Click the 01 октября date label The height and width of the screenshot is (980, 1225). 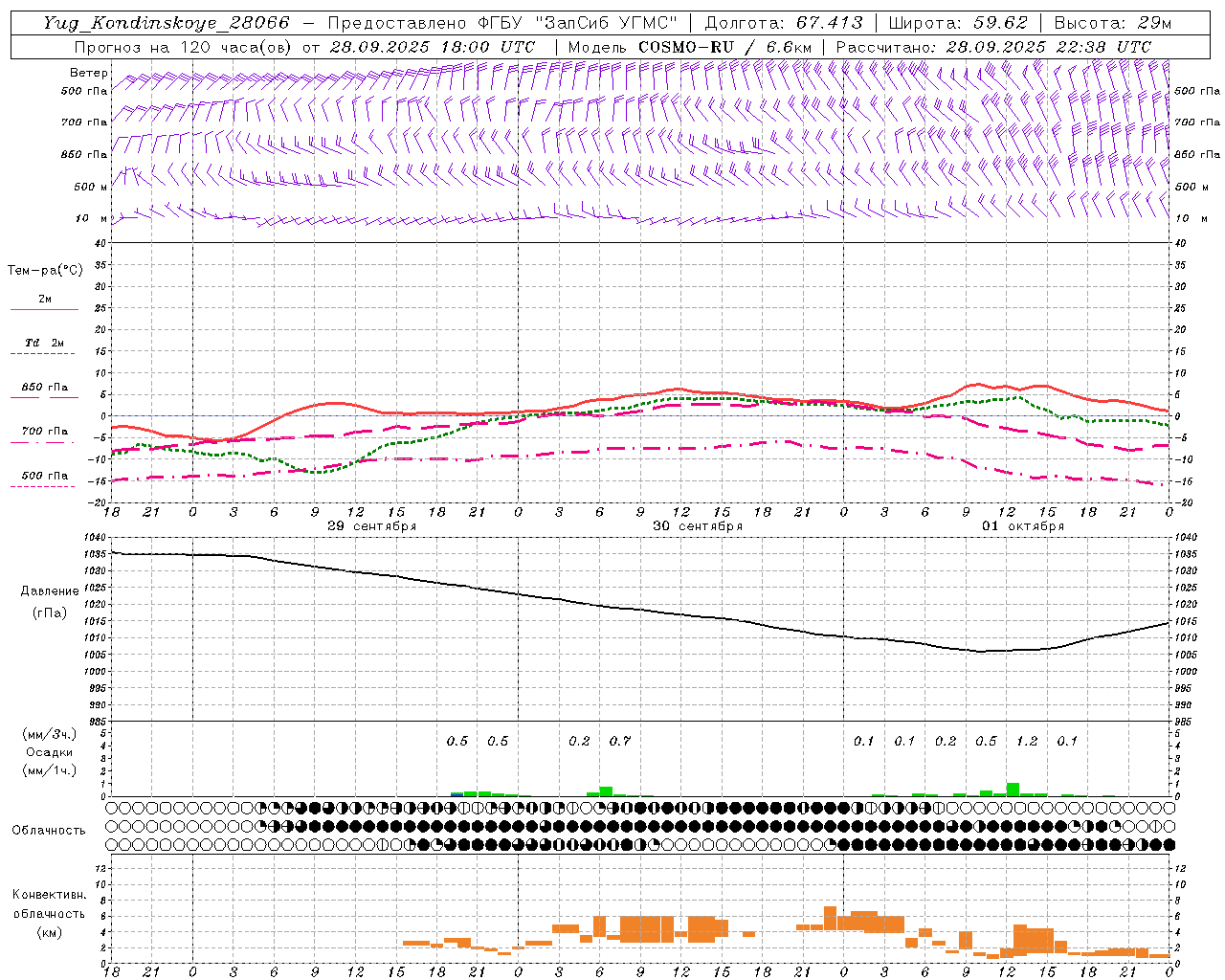pyautogui.click(x=1022, y=526)
